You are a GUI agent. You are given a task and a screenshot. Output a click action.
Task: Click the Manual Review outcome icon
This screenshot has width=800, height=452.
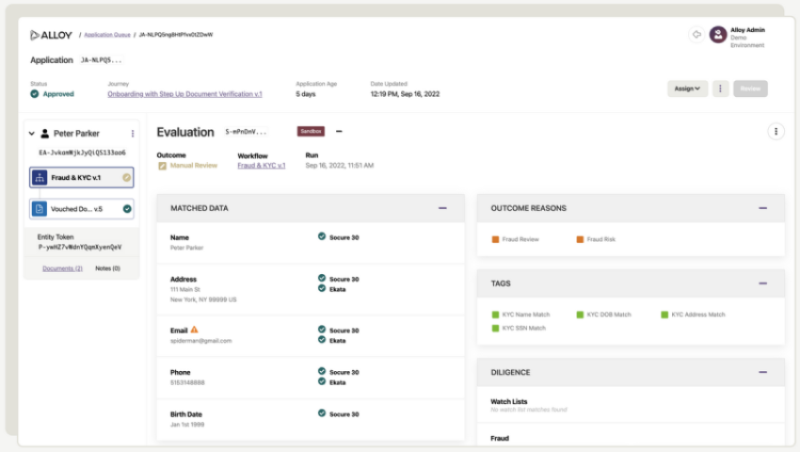[x=162, y=166]
